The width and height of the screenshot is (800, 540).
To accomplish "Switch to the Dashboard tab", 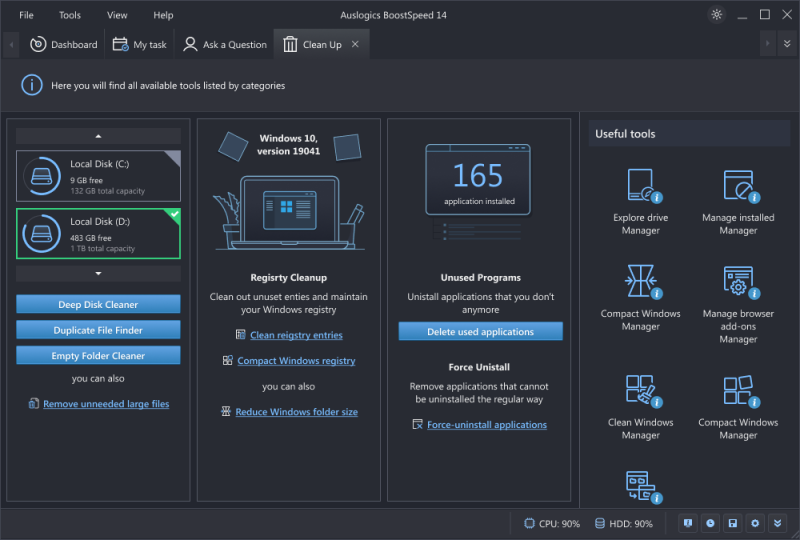I will click(x=63, y=44).
